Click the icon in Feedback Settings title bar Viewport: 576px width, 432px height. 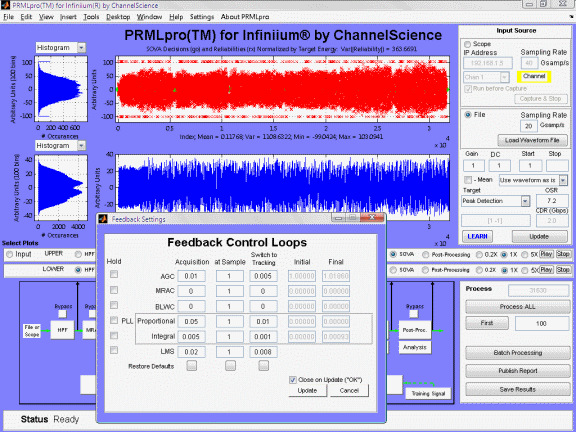tap(103, 219)
